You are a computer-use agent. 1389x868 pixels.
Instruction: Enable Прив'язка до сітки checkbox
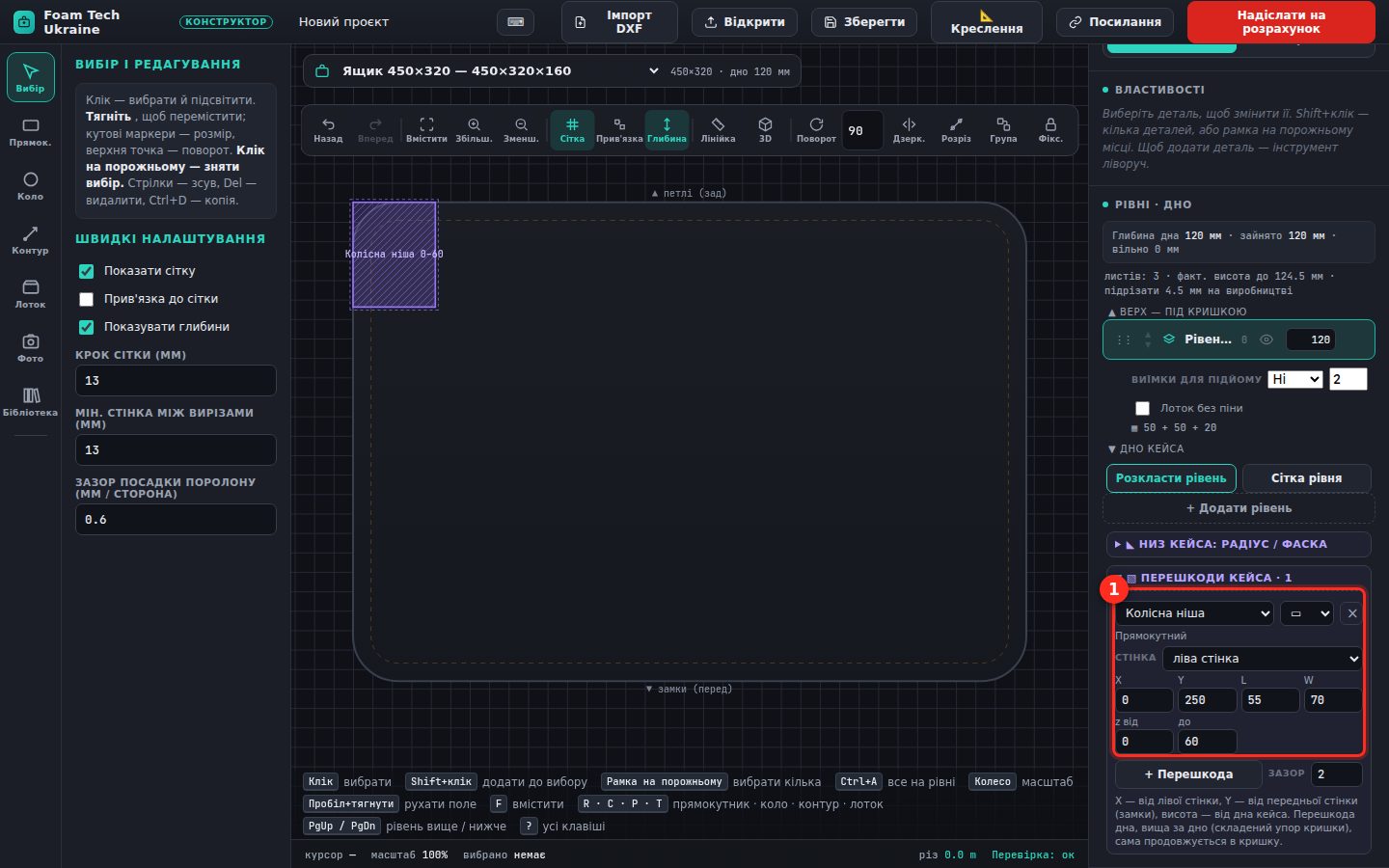pyautogui.click(x=87, y=299)
